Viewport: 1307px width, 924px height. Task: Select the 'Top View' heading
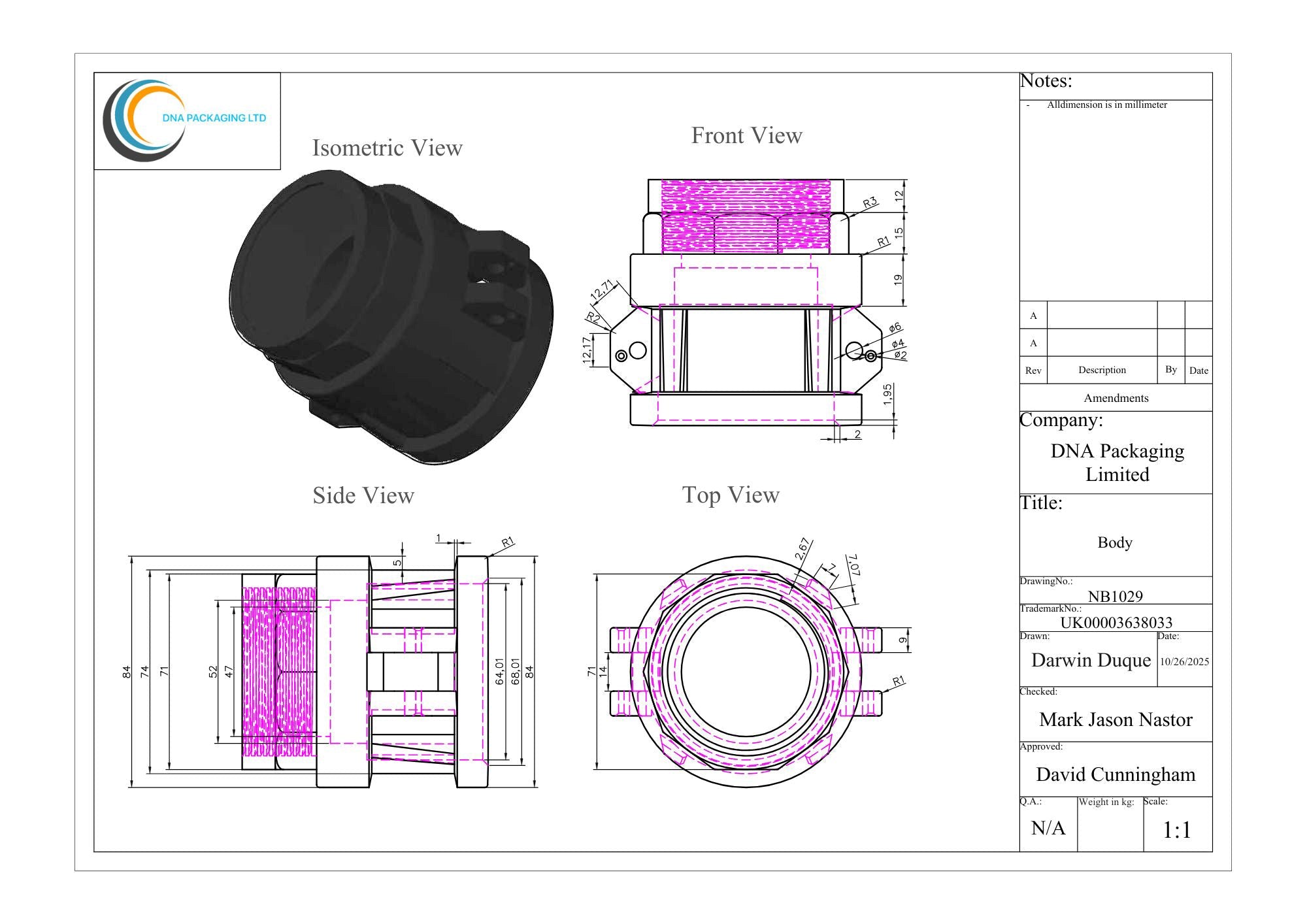(731, 495)
